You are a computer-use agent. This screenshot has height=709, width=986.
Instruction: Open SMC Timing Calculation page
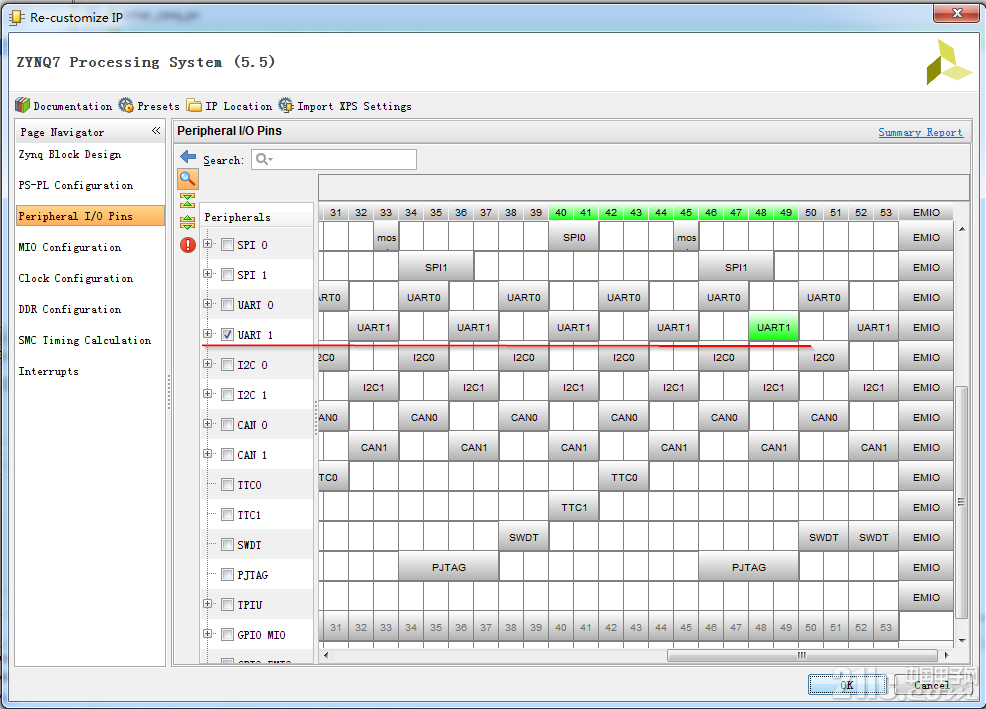tap(85, 340)
